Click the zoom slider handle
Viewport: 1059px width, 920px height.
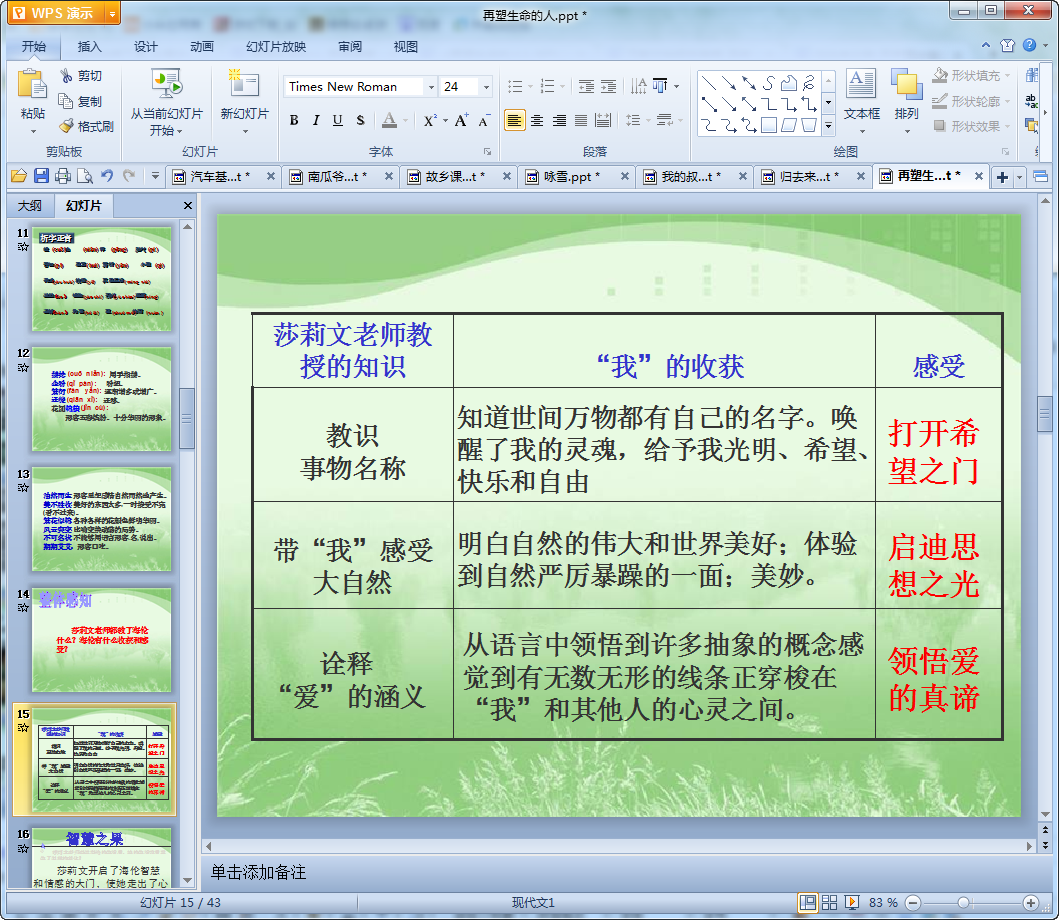tap(964, 902)
